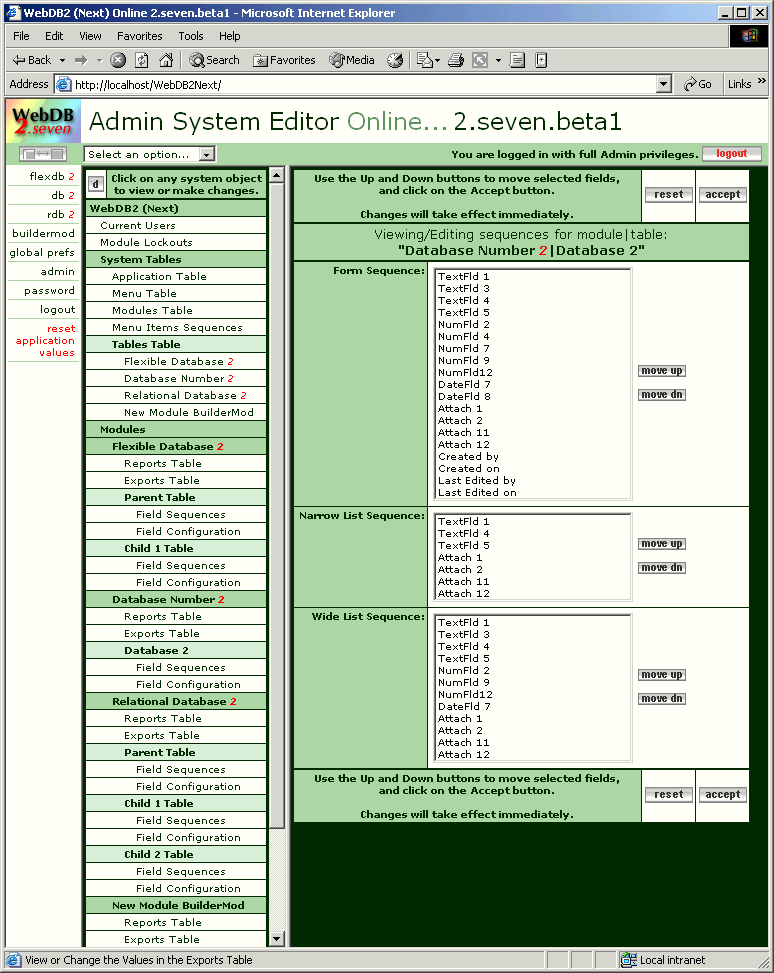Click the Back arrow in IE toolbar
Screen dimensions: 774x973
[31, 60]
